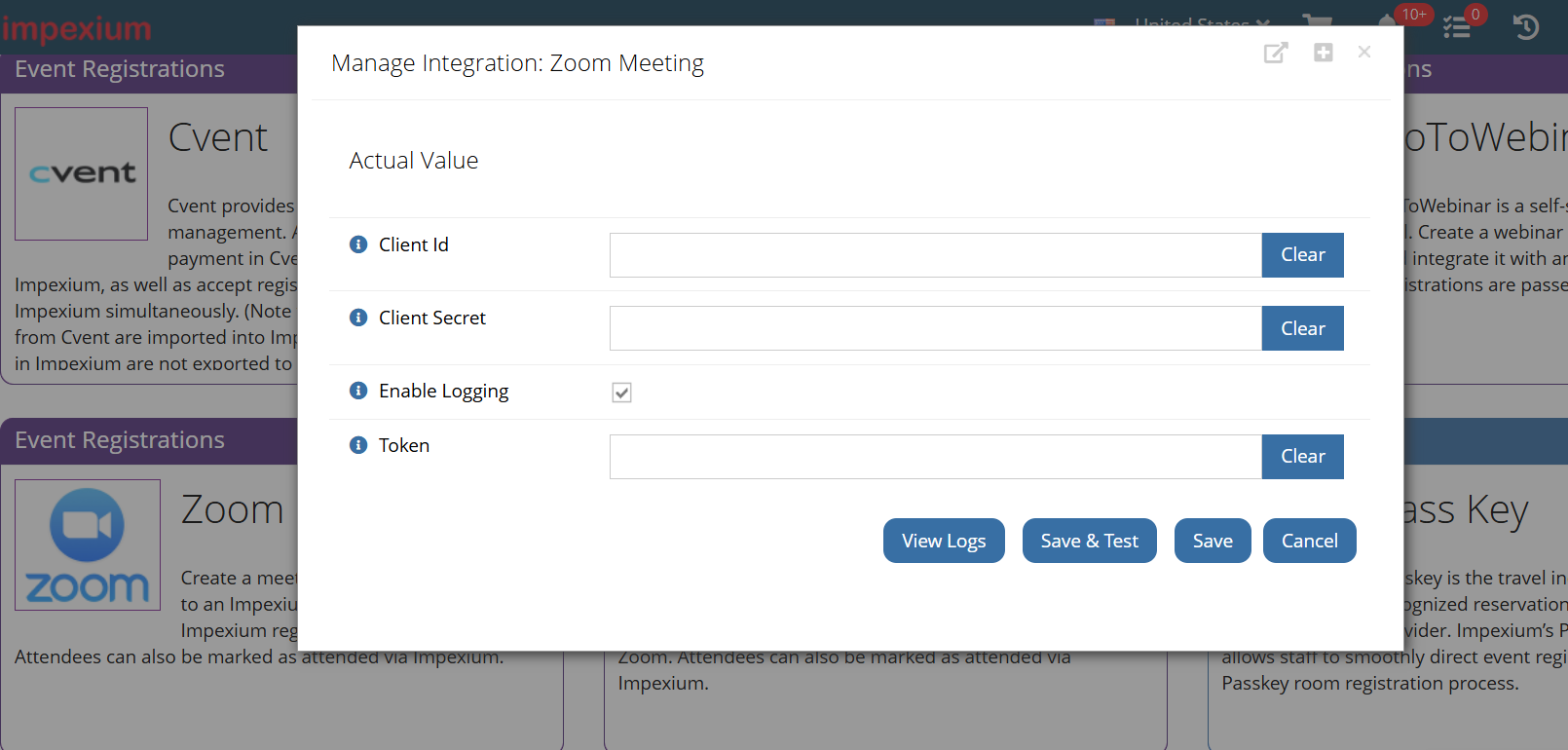The height and width of the screenshot is (750, 1568).
Task: Clear the Client Id value
Action: (1303, 255)
